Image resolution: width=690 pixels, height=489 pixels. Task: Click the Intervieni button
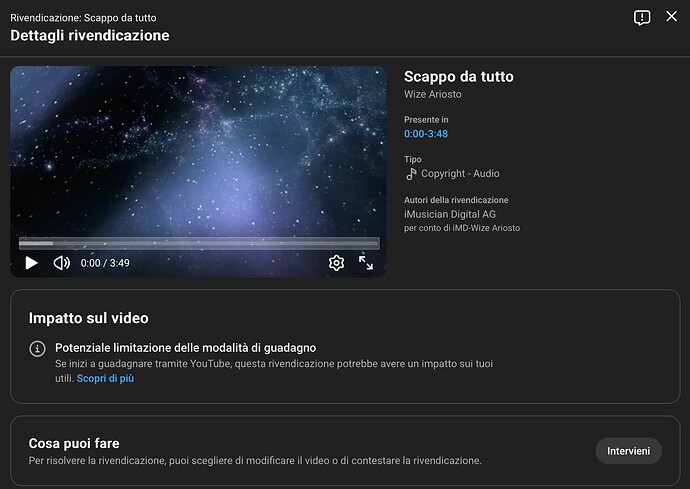[x=628, y=451]
